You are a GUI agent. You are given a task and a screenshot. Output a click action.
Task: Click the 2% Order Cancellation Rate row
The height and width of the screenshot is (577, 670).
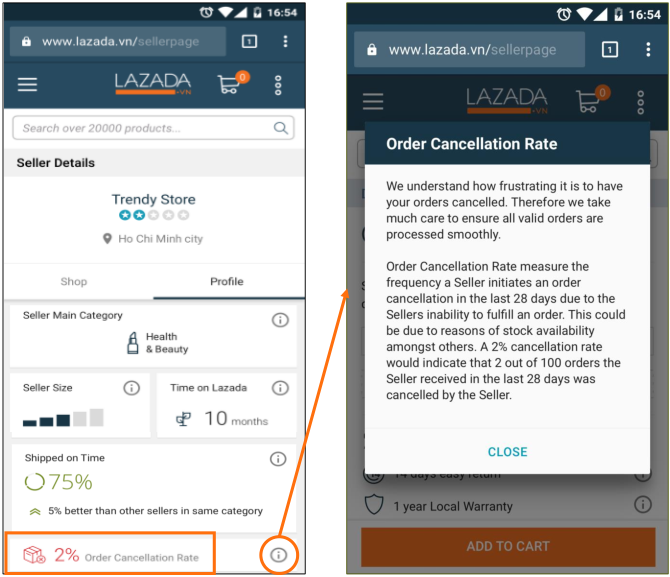point(111,554)
